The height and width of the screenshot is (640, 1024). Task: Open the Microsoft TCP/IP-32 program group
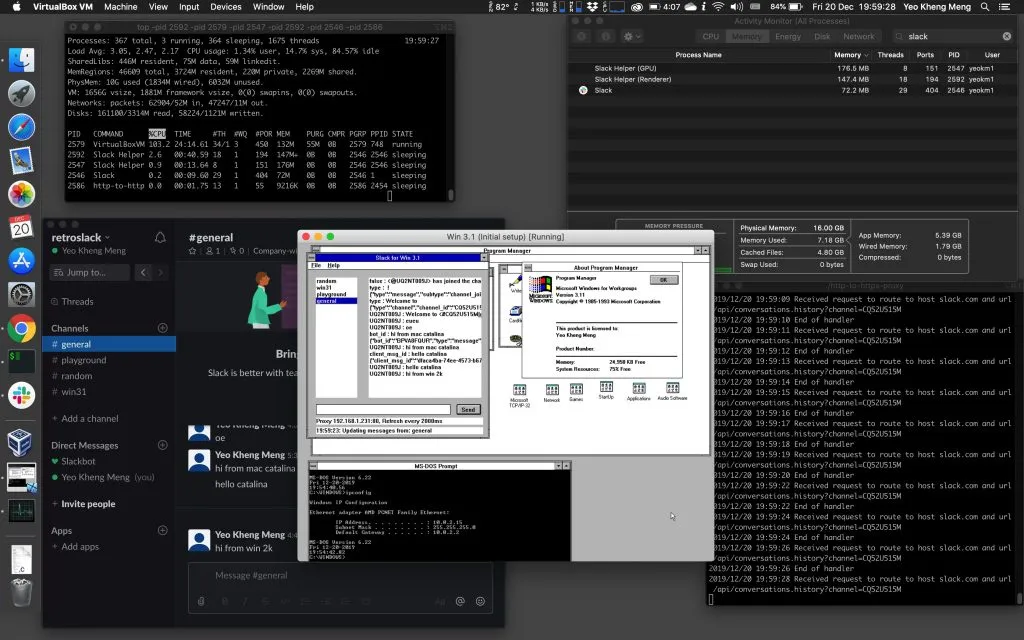[x=518, y=388]
